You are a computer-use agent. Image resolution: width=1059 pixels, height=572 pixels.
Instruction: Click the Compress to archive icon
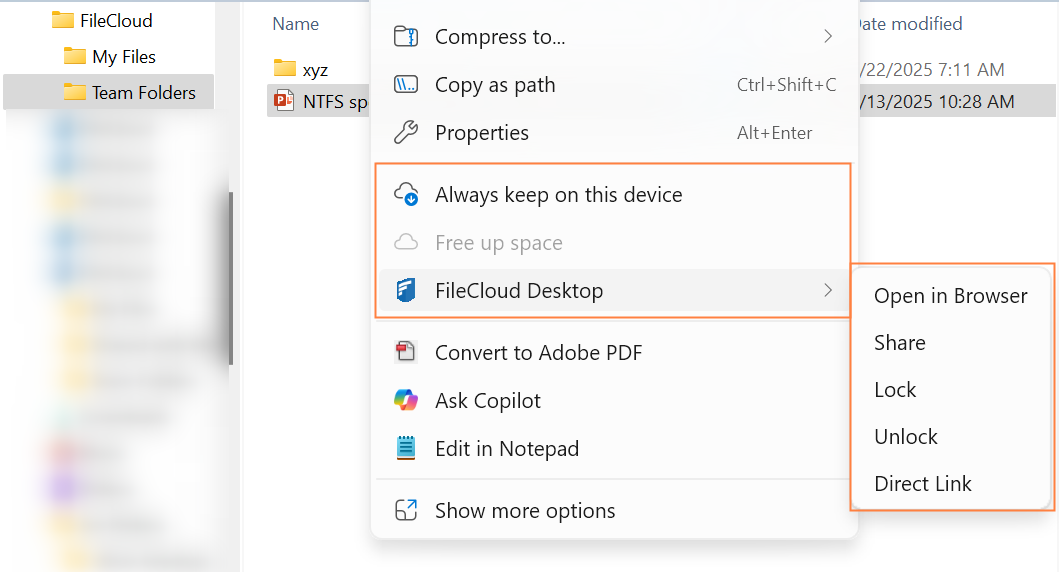[x=406, y=37]
